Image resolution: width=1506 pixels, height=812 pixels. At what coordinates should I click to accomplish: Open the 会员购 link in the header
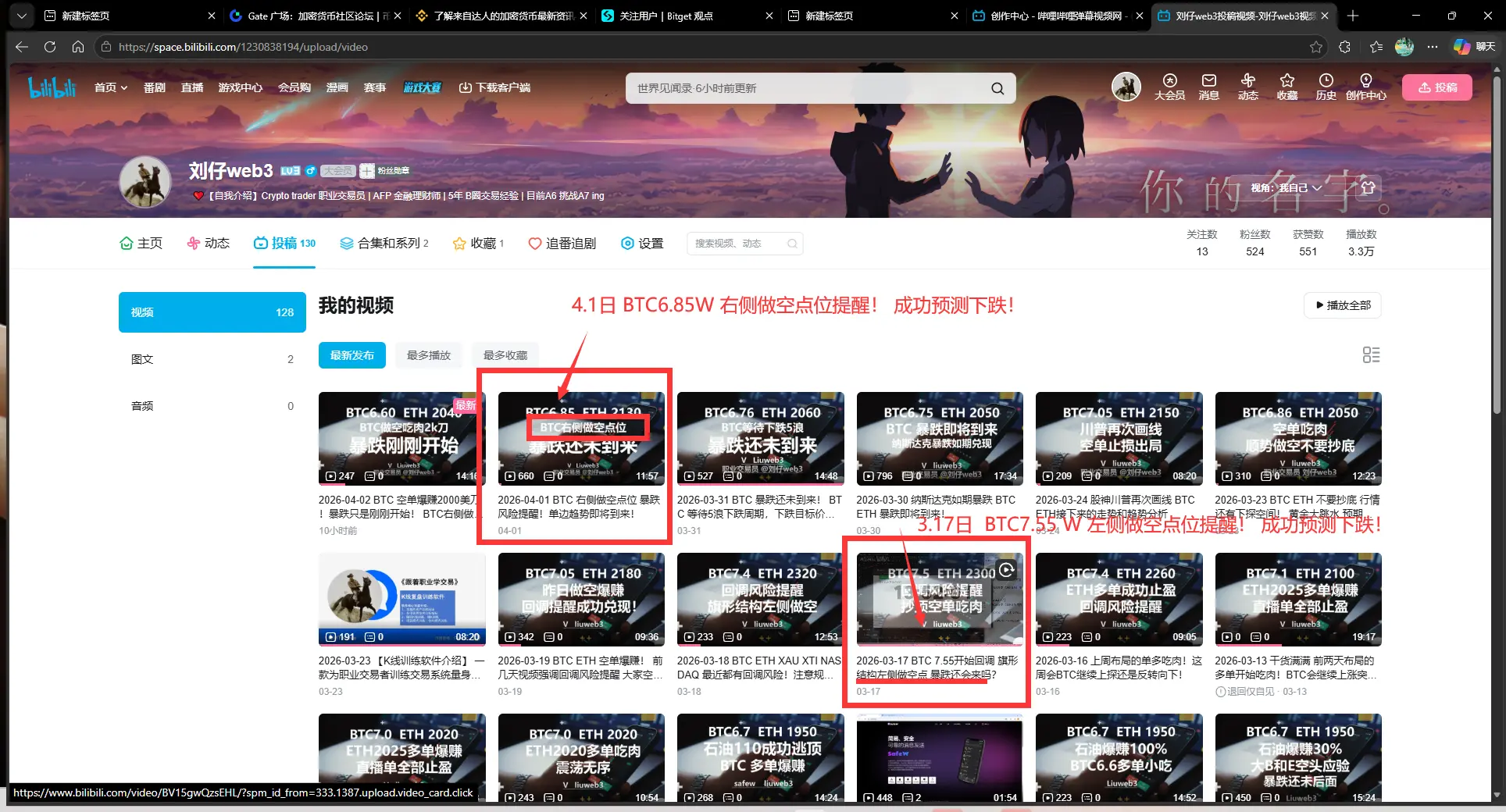pos(294,87)
